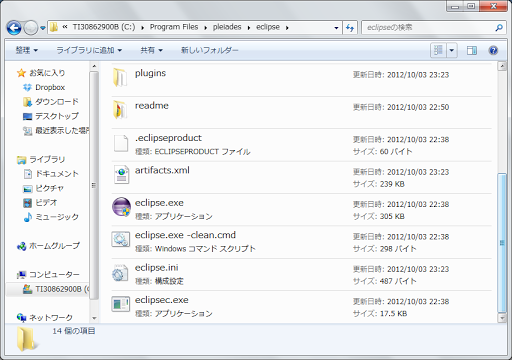Open the address bar history dropdown
Screen dimensions: 512x360
[x=336, y=28]
